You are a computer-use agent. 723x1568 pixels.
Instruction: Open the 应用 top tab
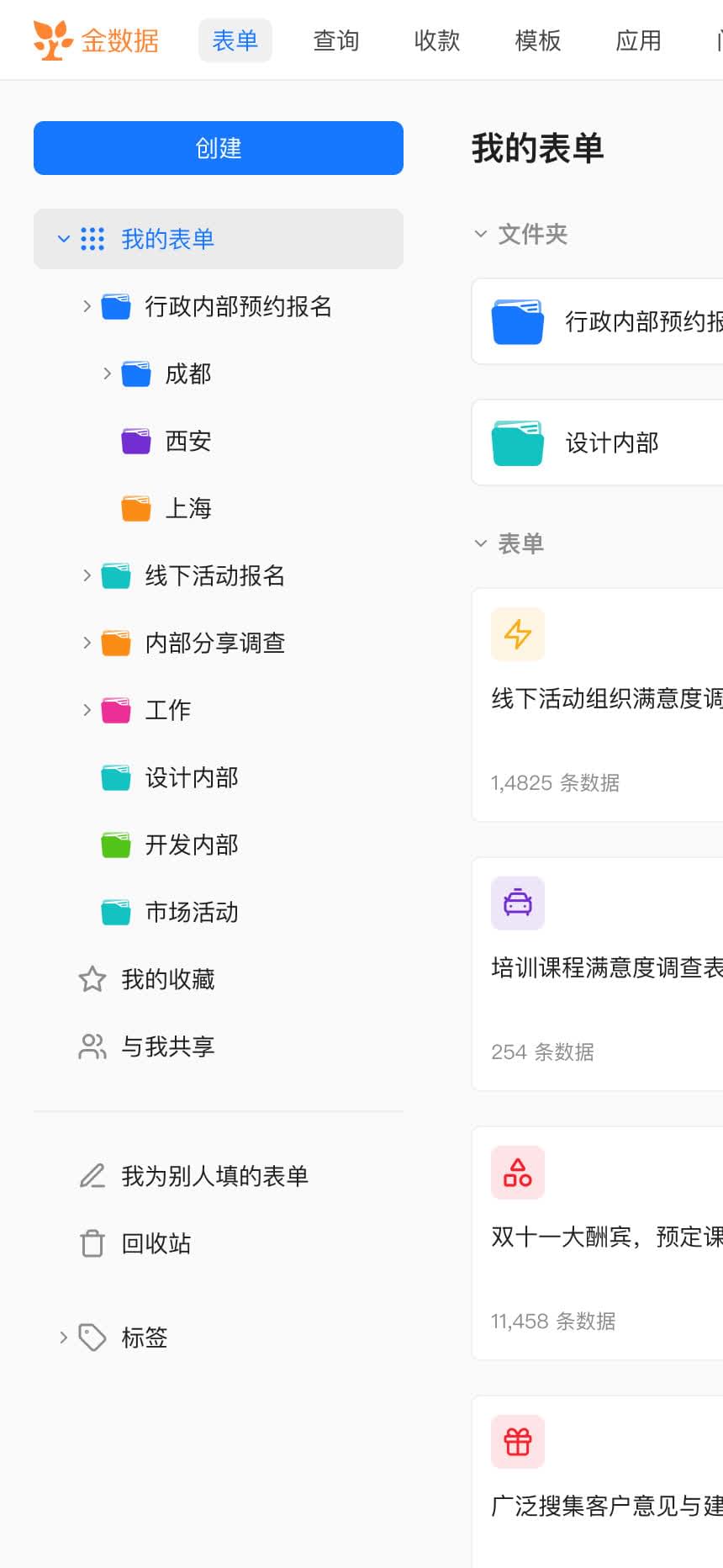click(x=639, y=40)
